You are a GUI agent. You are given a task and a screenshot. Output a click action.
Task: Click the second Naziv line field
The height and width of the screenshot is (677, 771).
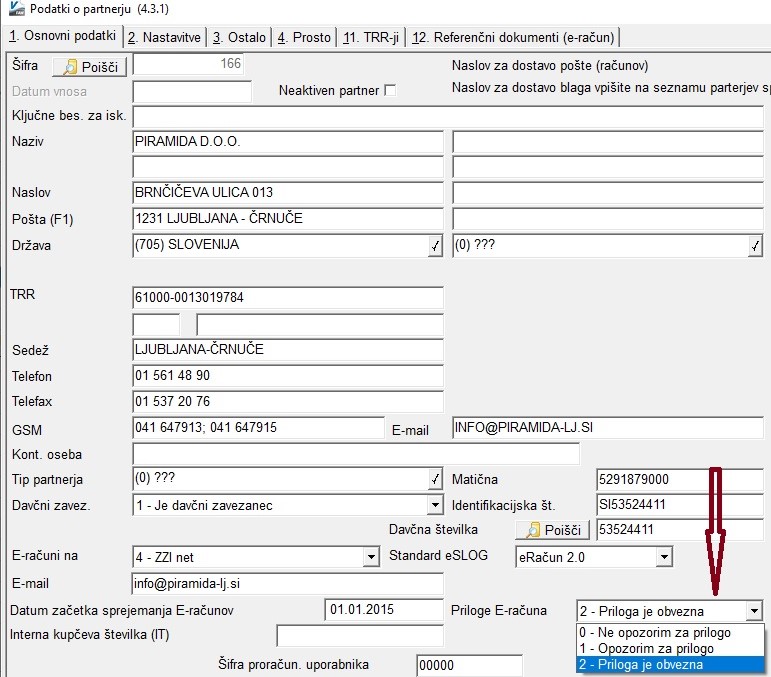coord(288,167)
